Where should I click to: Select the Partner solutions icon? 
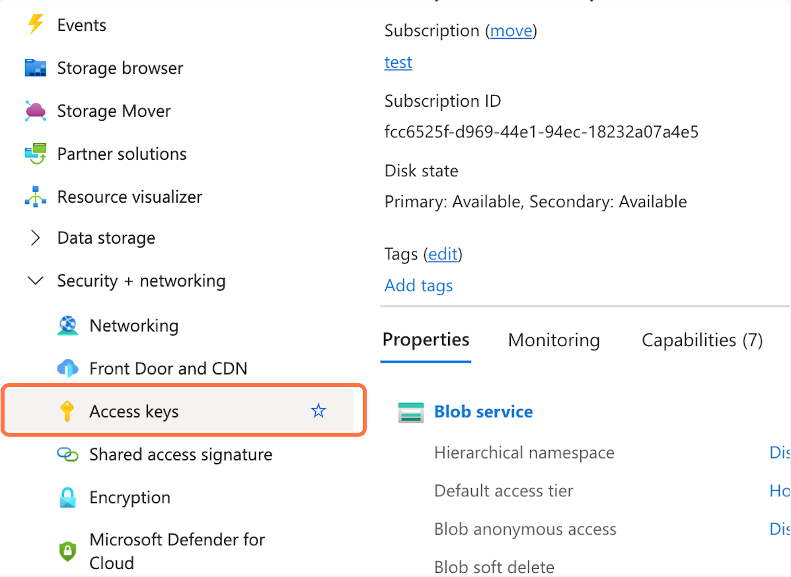coord(36,154)
